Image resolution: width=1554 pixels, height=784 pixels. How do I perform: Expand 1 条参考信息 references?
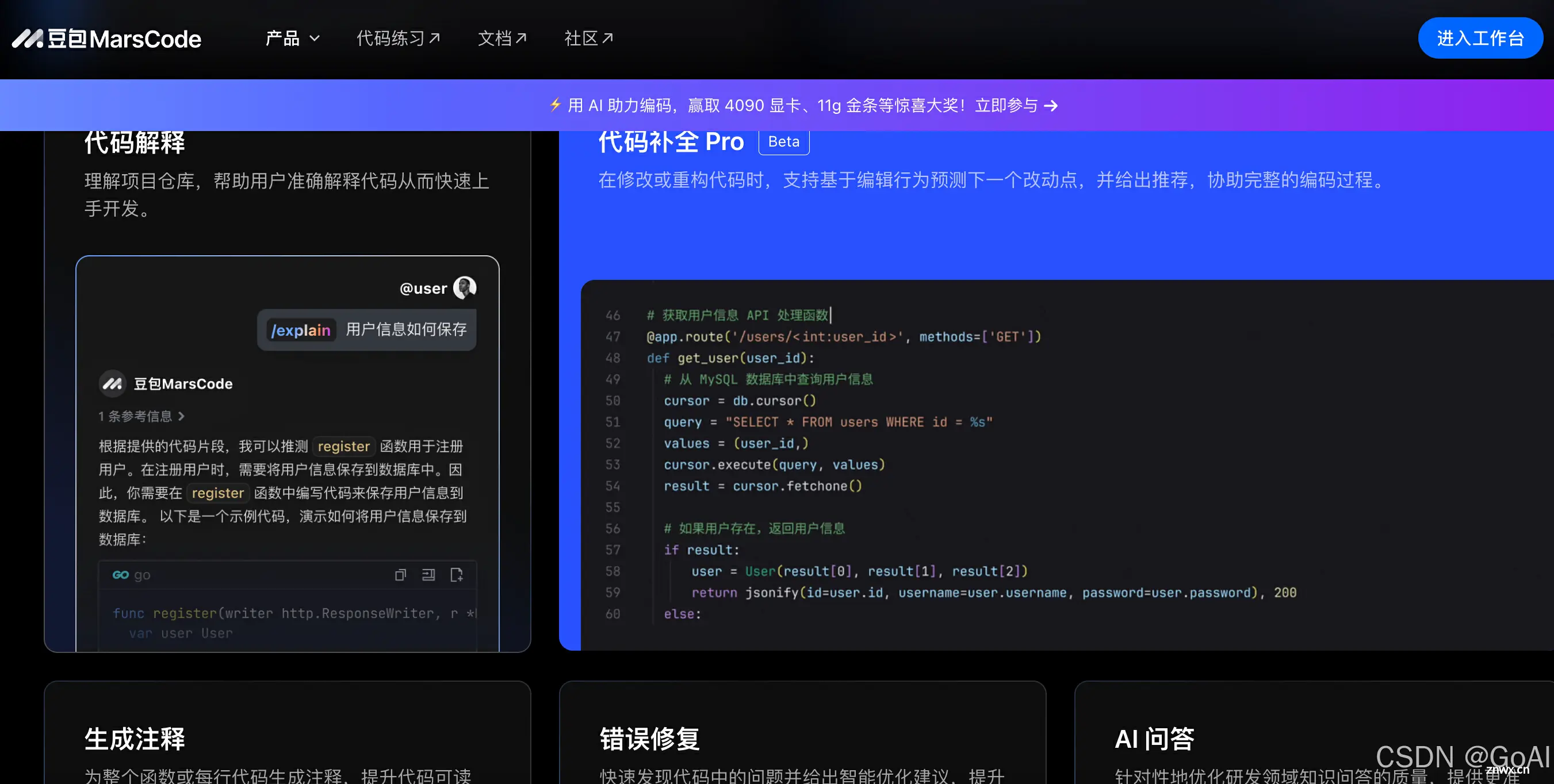click(x=141, y=416)
